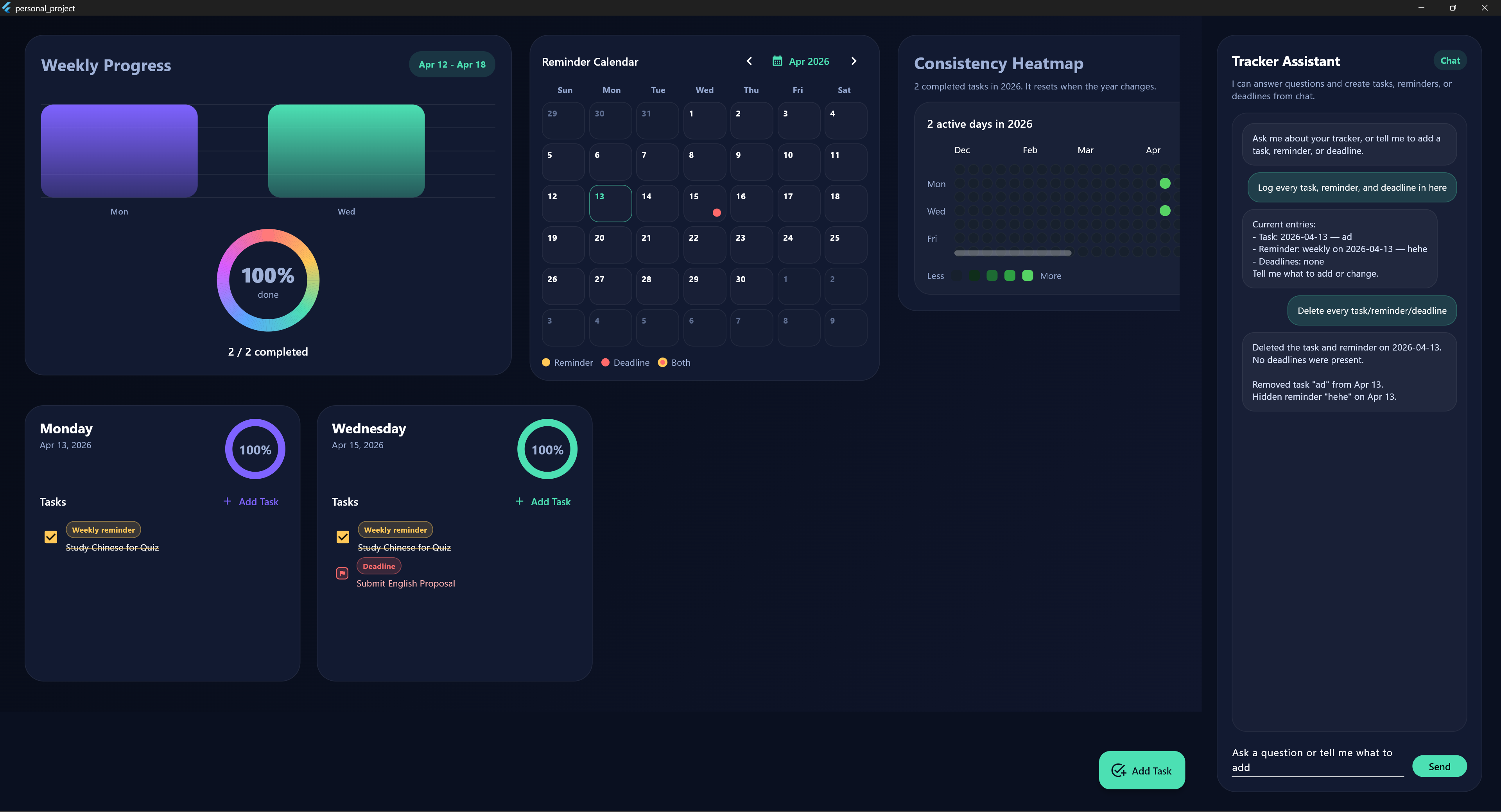Open the Apr 2026 month picker
The image size is (1501, 812).
(808, 61)
